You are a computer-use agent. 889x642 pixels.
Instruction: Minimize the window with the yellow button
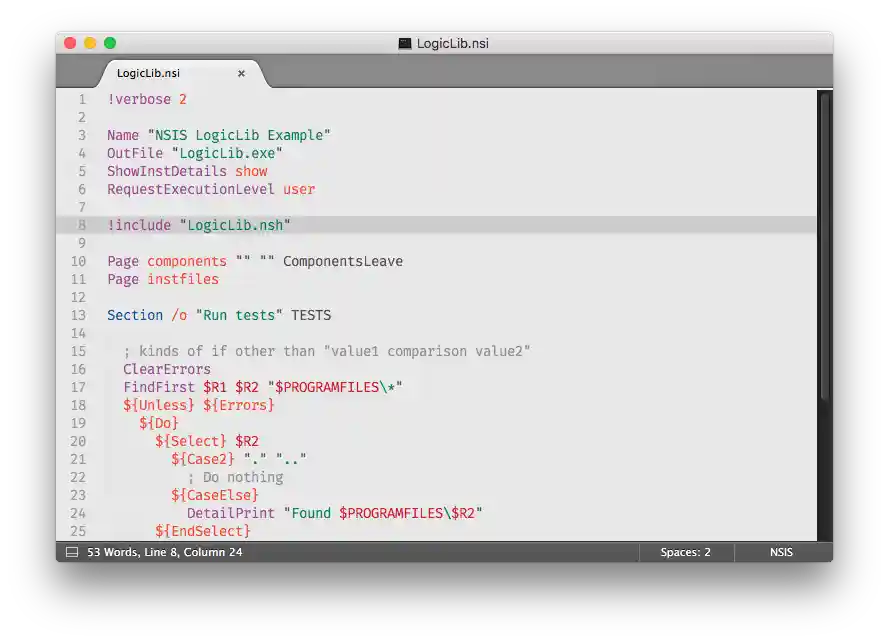pos(89,43)
